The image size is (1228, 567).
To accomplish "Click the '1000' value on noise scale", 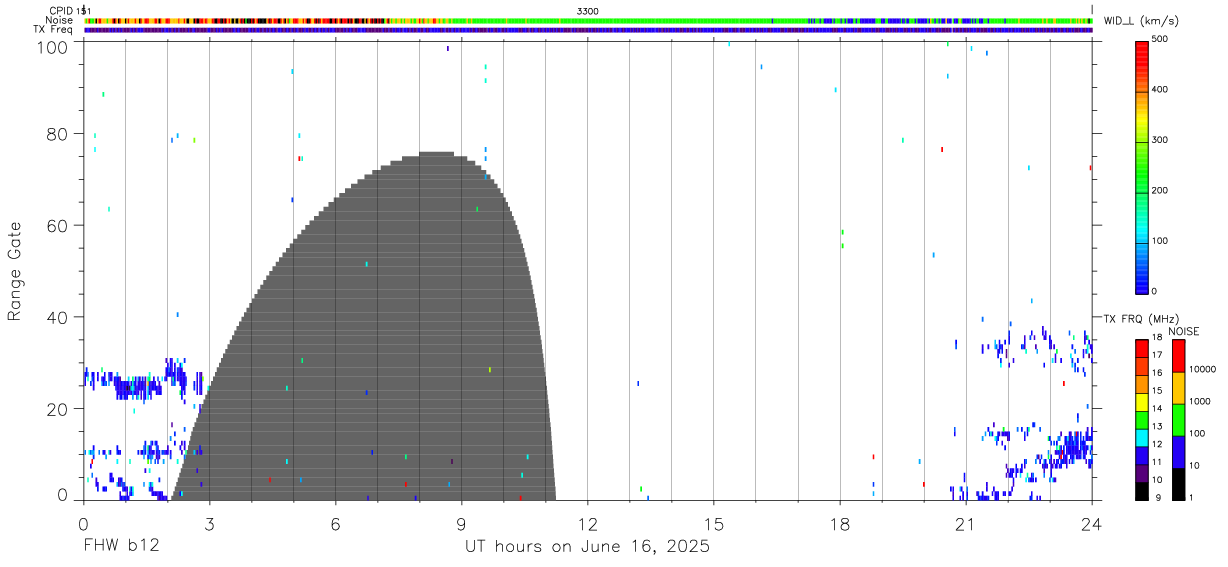I will (x=1200, y=401).
